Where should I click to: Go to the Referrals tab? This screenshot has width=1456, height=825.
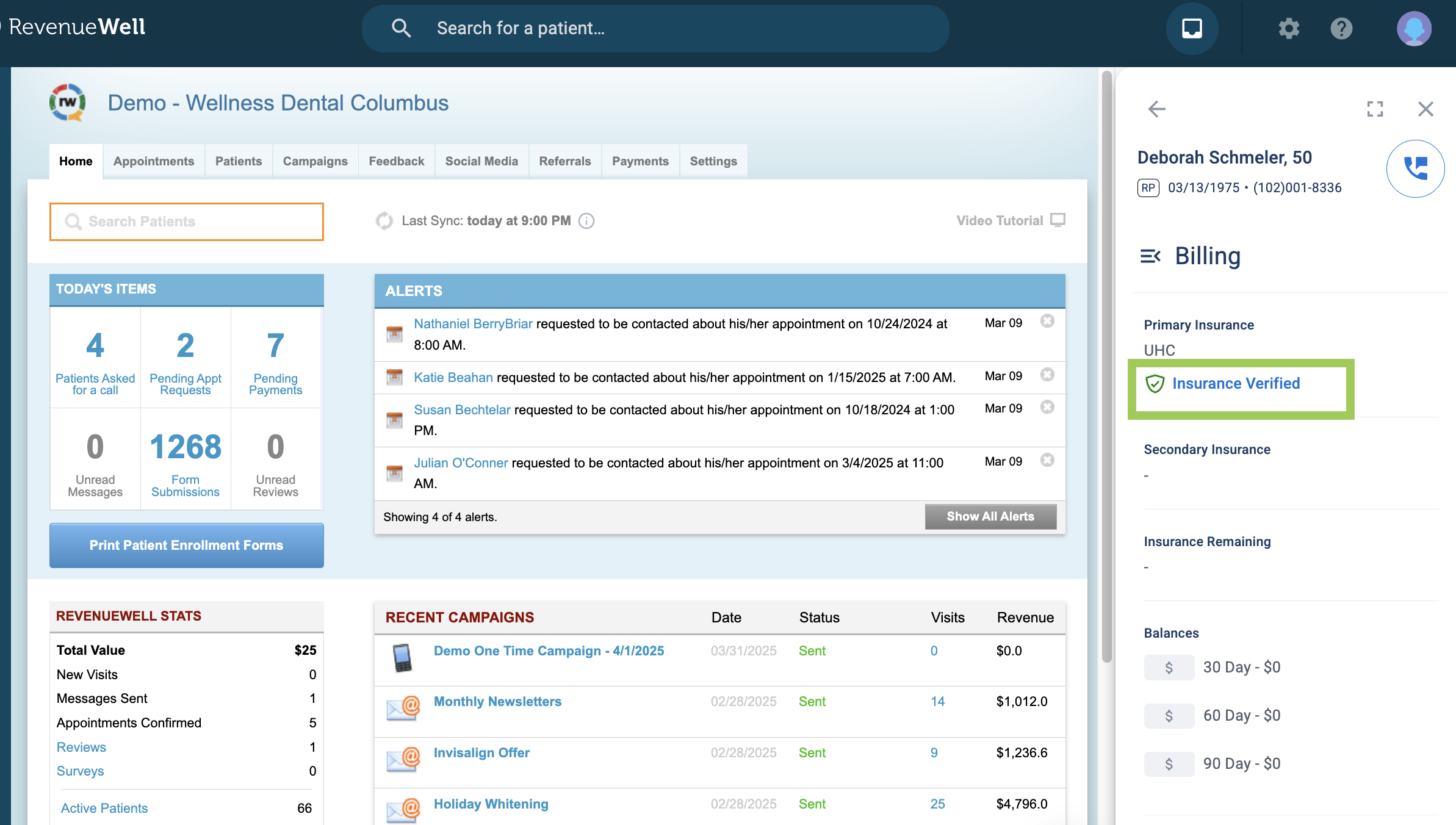[x=565, y=161]
